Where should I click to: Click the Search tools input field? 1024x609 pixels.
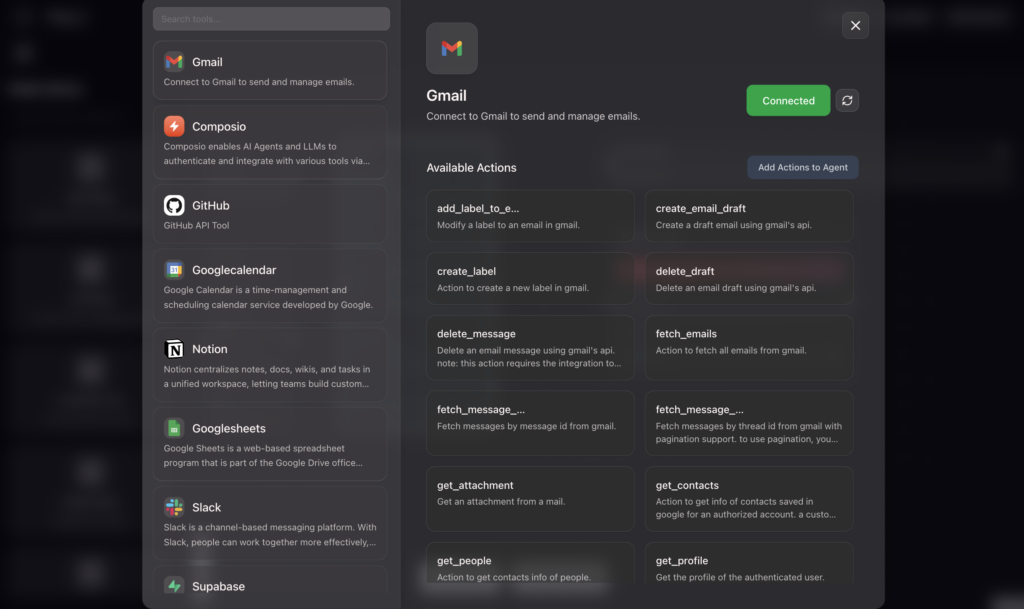coord(271,19)
